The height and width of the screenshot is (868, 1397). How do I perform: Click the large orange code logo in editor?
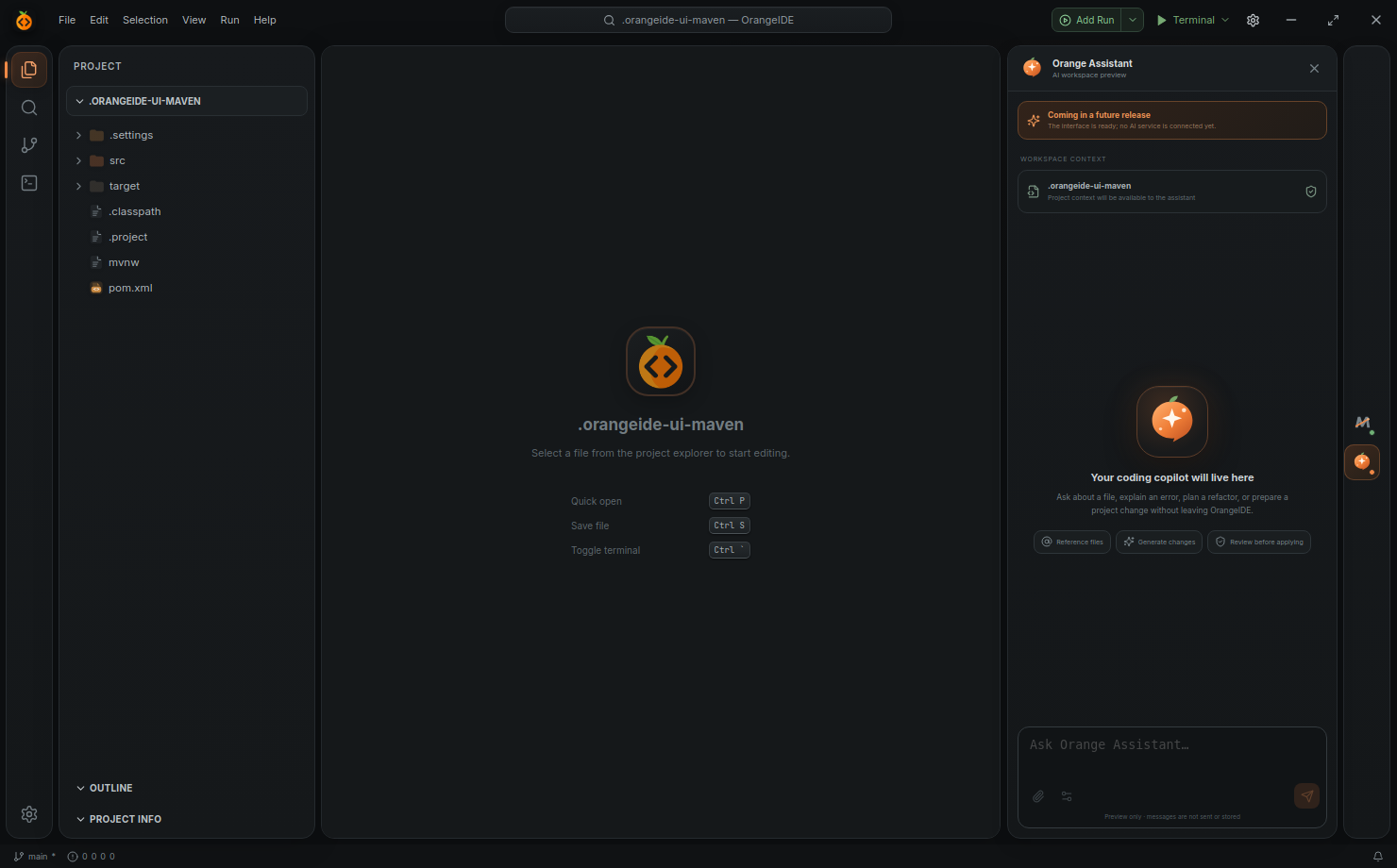click(661, 361)
